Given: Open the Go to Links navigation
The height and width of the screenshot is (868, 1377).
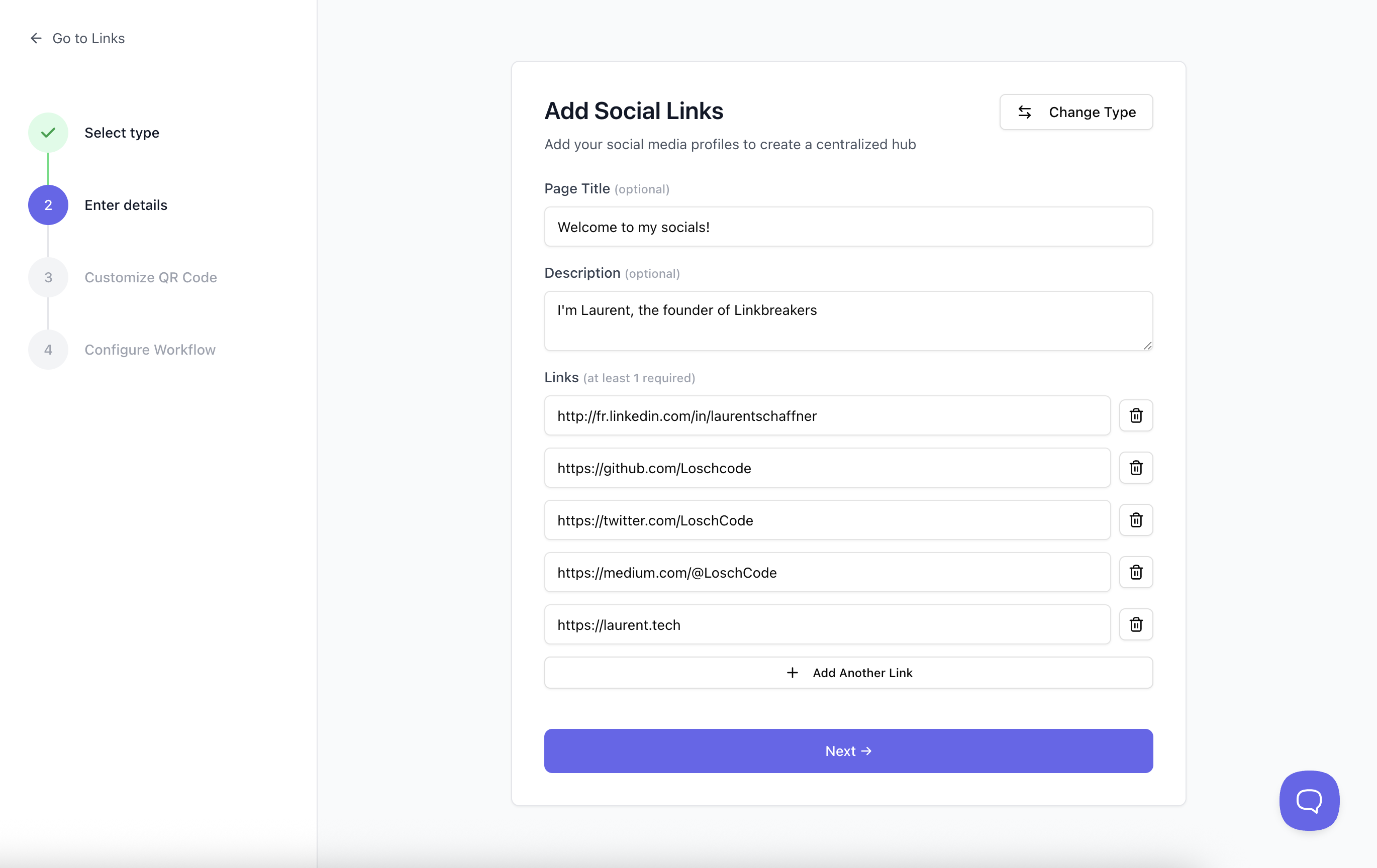Looking at the screenshot, I should pos(88,38).
